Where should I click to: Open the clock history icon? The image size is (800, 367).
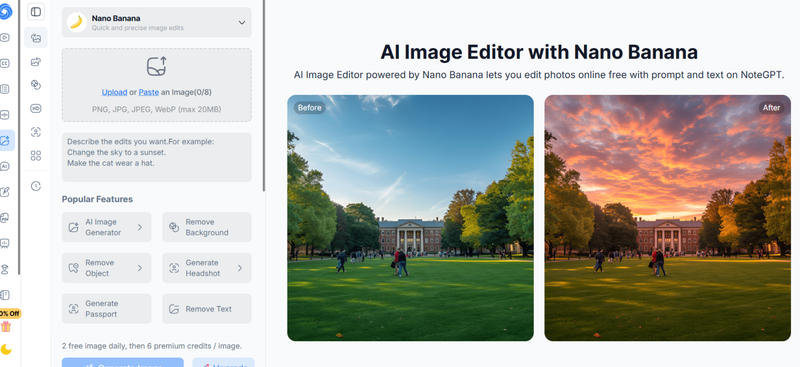[36, 186]
